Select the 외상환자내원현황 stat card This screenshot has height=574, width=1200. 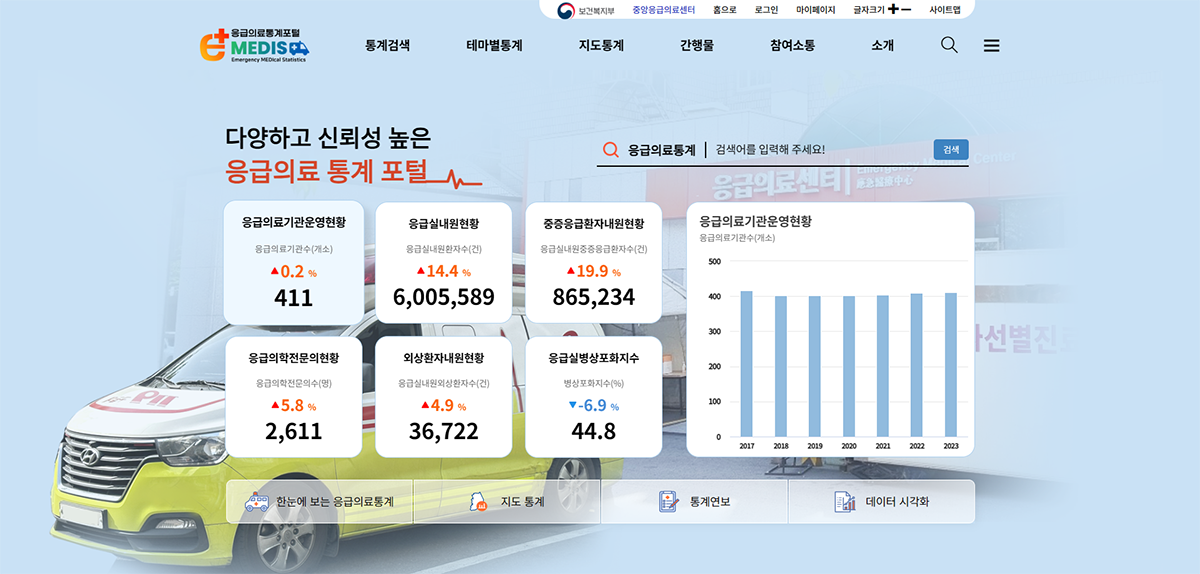pyautogui.click(x=443, y=397)
